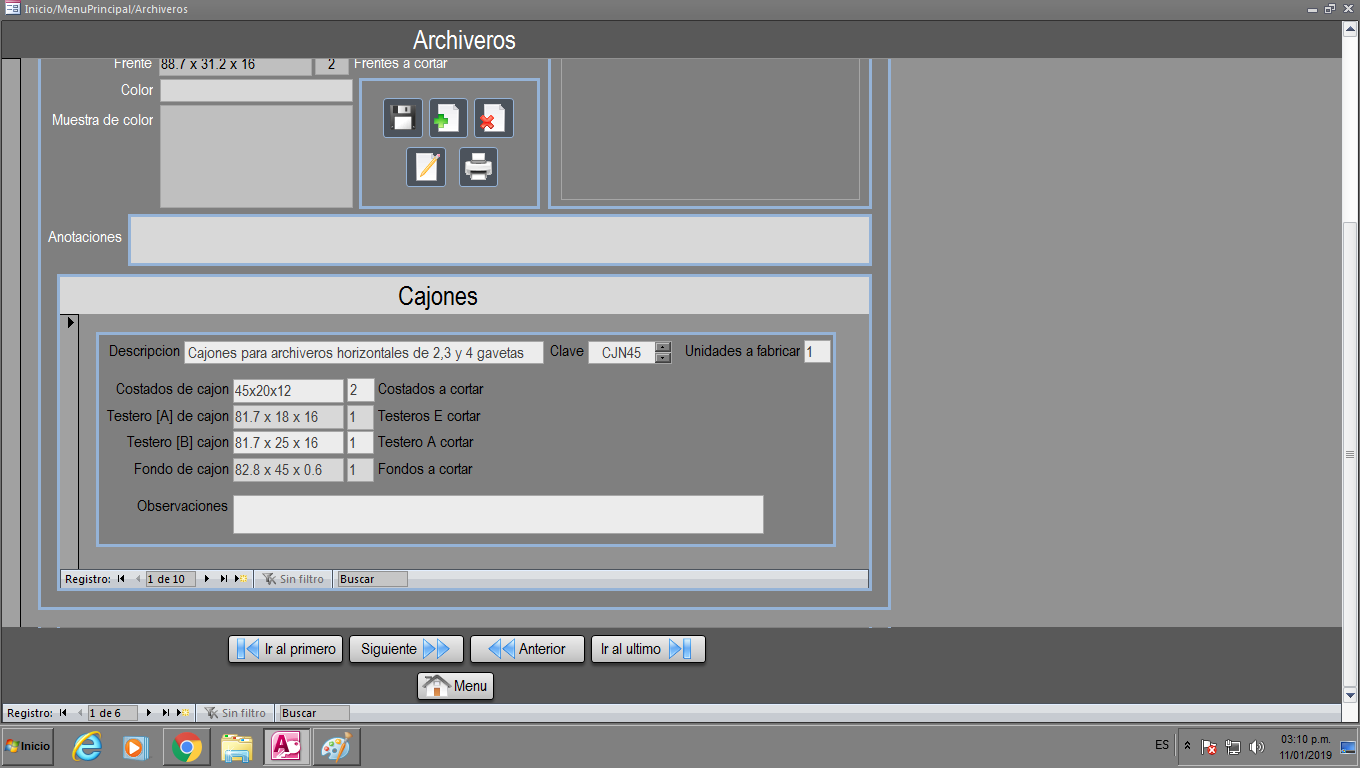This screenshot has height=768, width=1360.
Task: Click the edit record pencil icon
Action: [426, 167]
